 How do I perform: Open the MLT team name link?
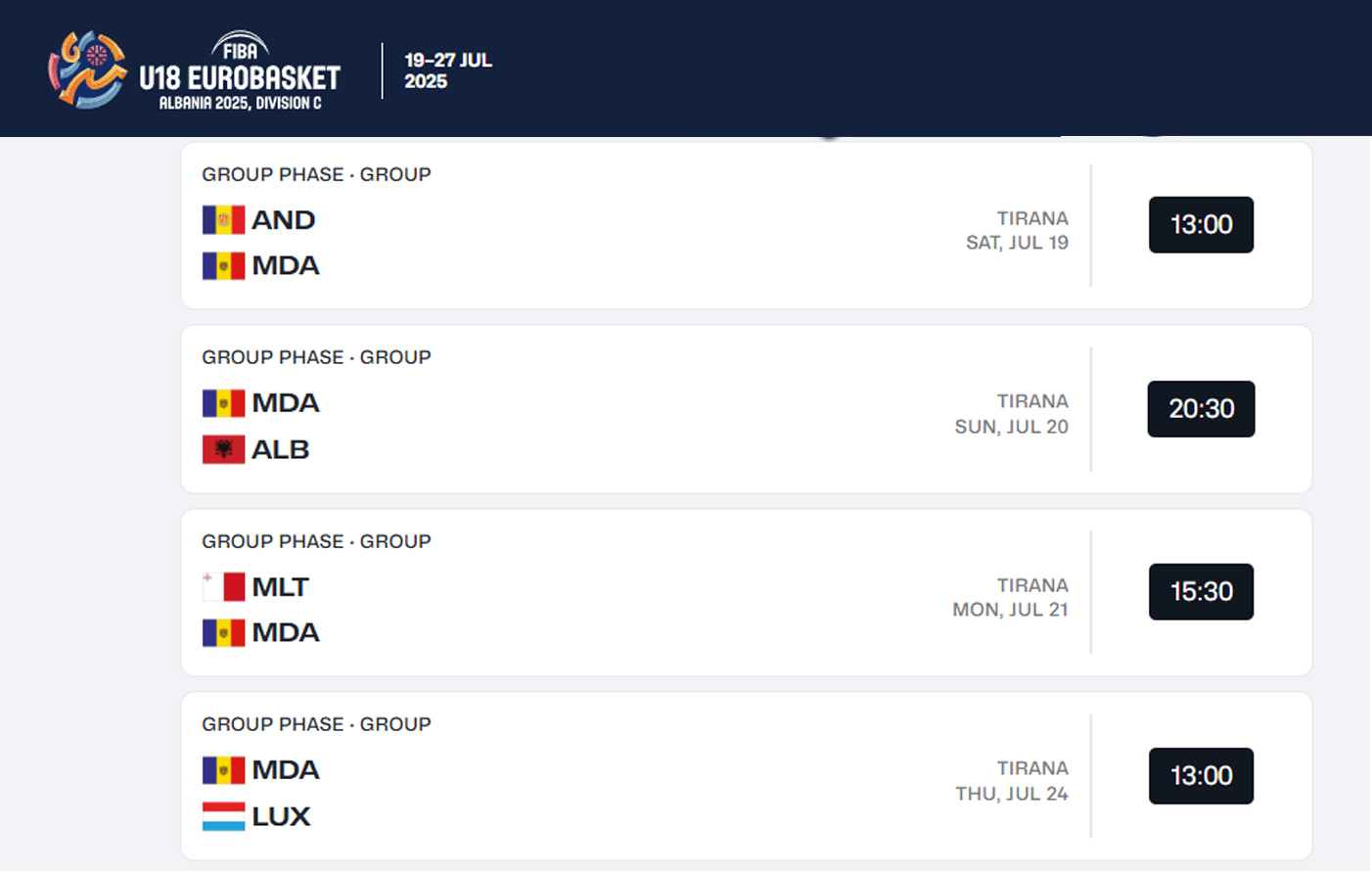[281, 587]
